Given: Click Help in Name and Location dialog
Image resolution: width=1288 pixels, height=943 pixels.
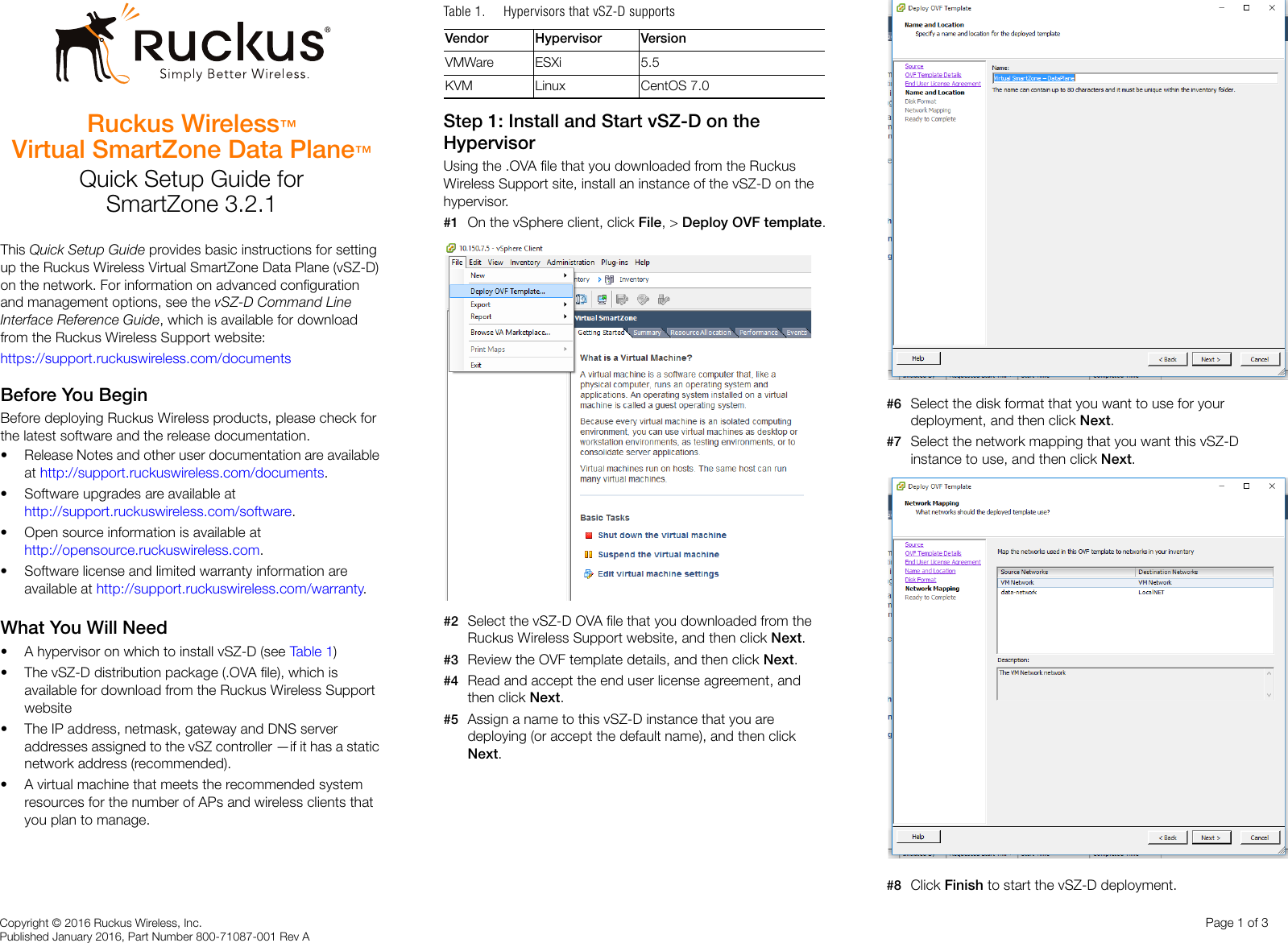Looking at the screenshot, I should (x=917, y=358).
